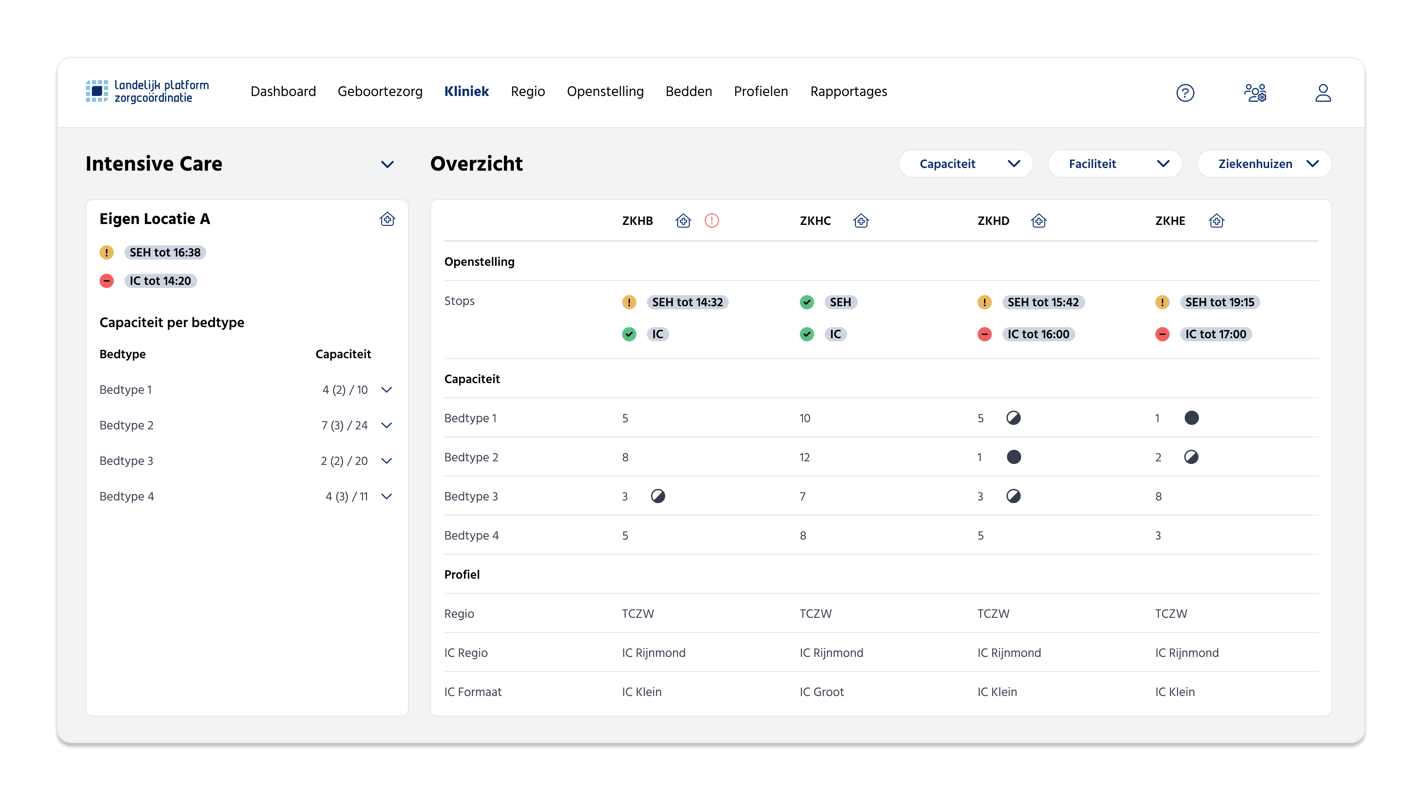
Task: Click the Eigen Locatie A hospital icon
Action: tap(387, 219)
